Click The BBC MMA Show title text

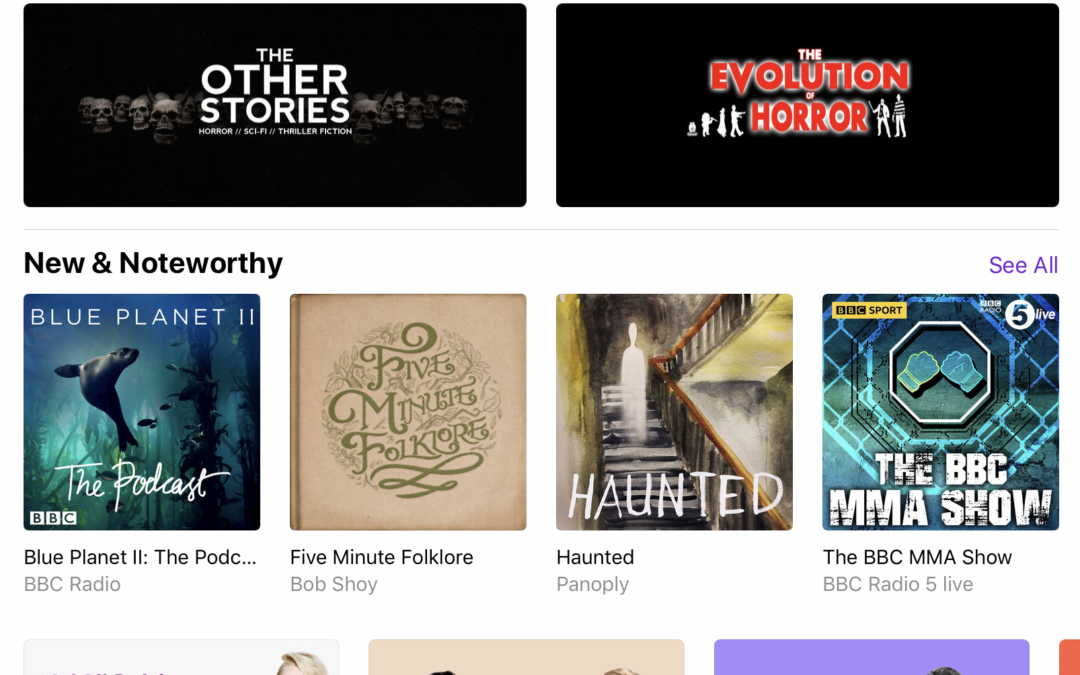(x=917, y=557)
